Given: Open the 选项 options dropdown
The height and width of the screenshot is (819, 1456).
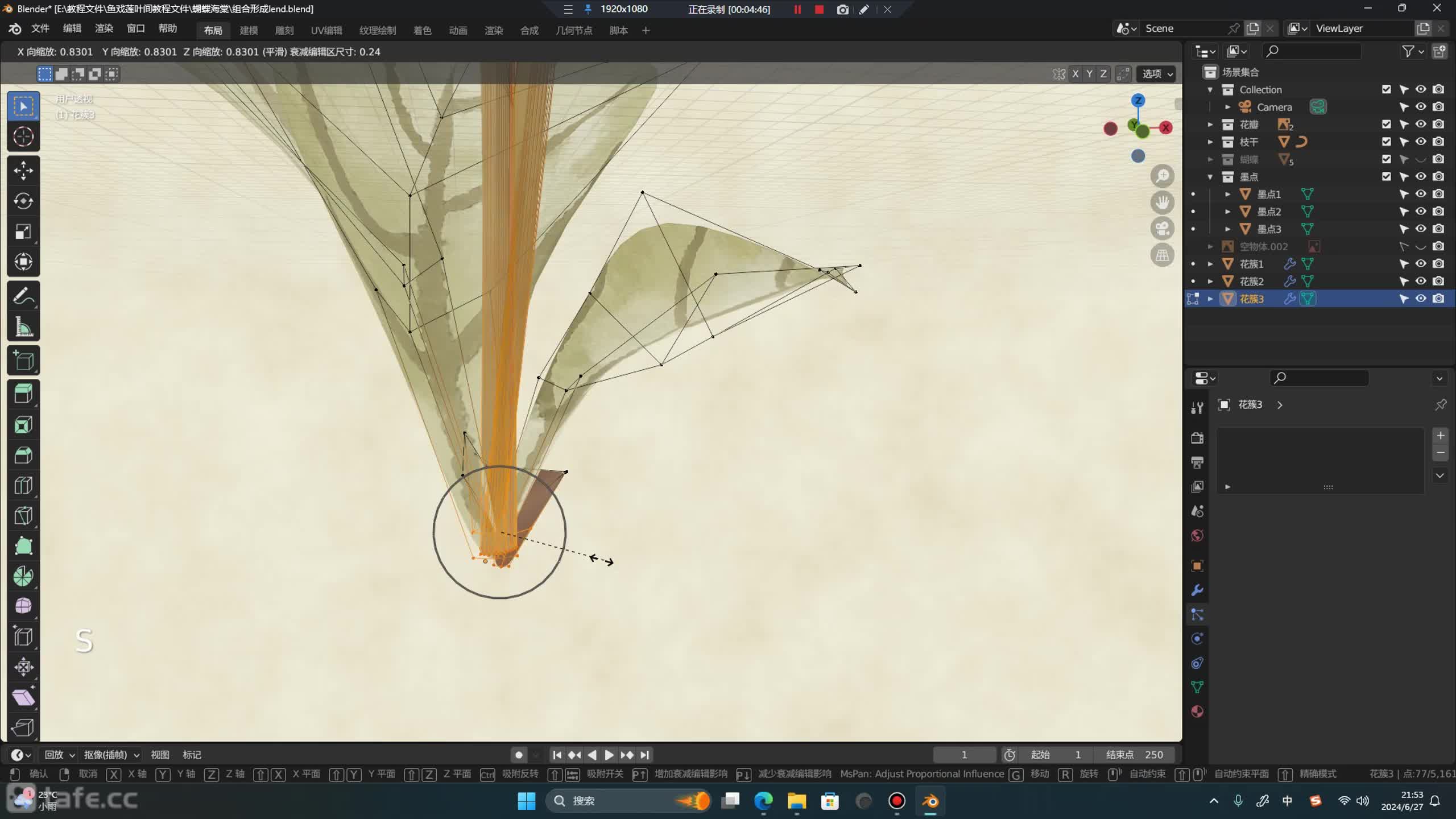Looking at the screenshot, I should tap(1157, 74).
